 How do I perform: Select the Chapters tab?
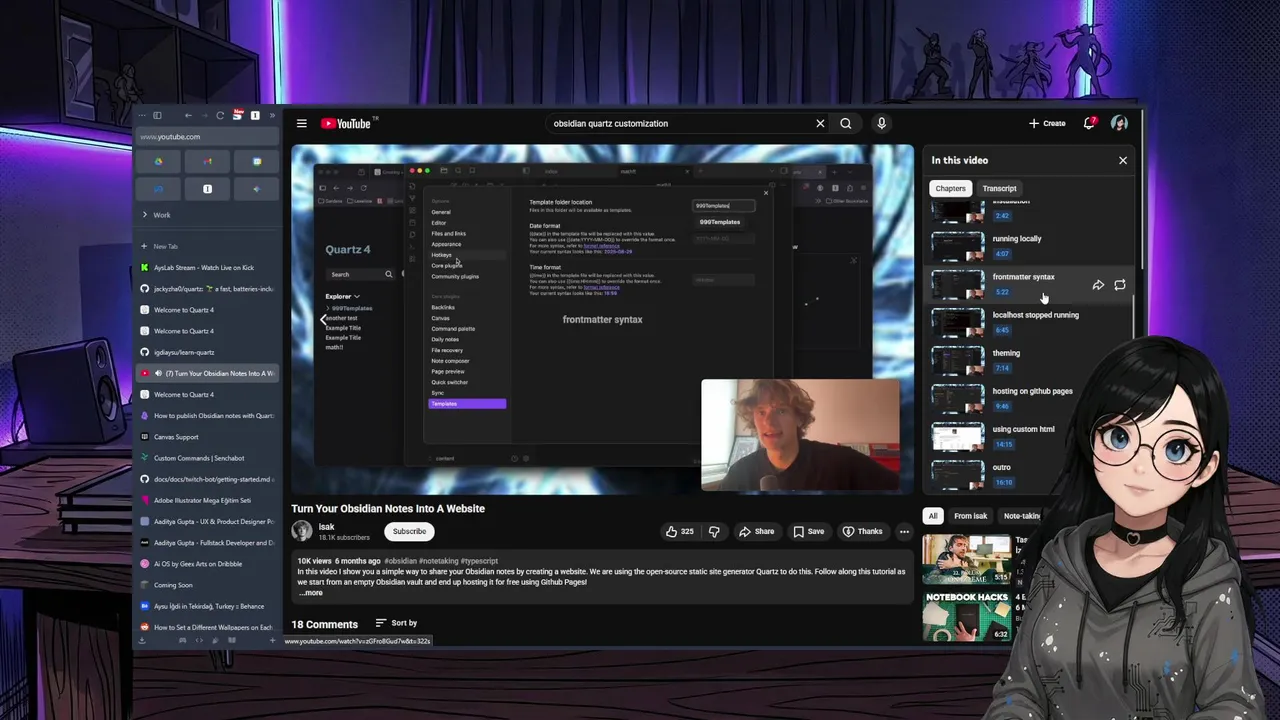[x=950, y=188]
